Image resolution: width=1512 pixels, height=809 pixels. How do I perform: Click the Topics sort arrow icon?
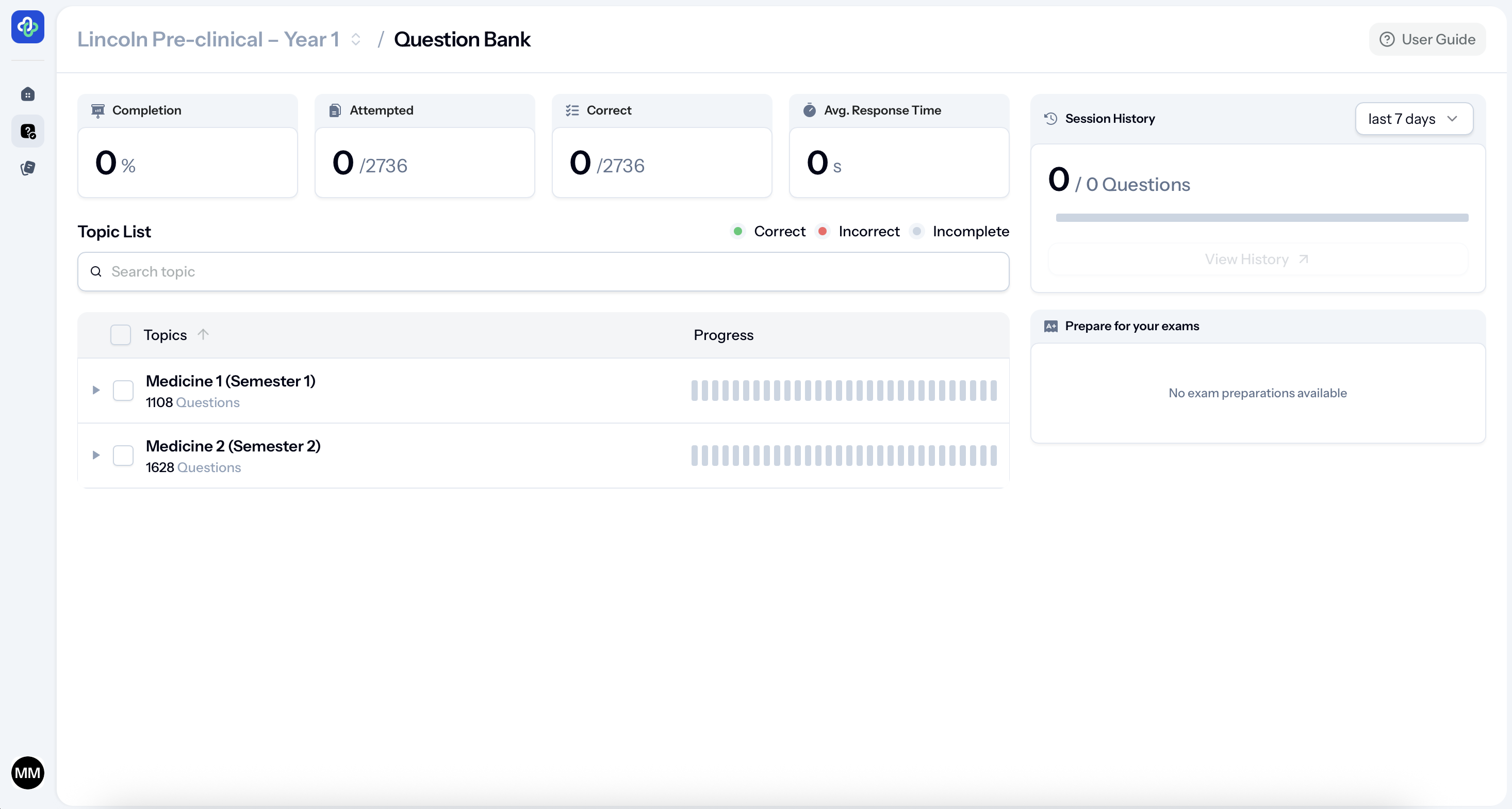click(x=203, y=335)
